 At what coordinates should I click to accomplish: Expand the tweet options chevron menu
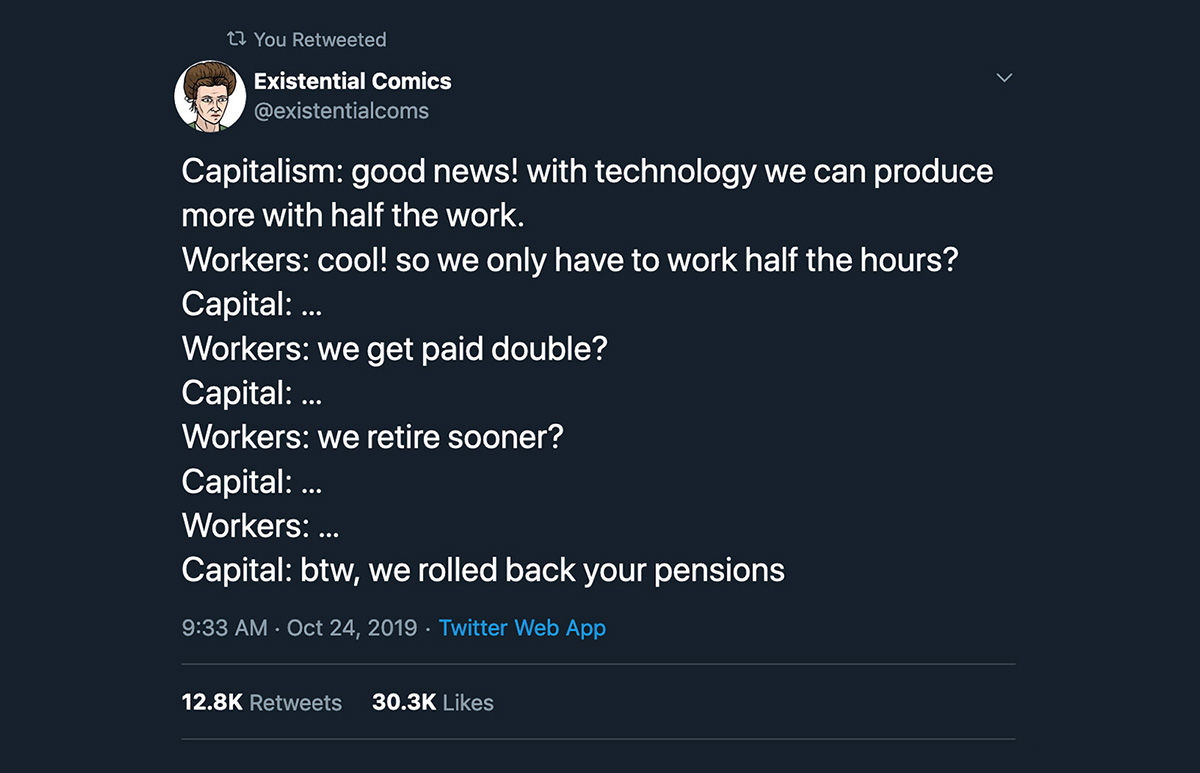[1005, 78]
